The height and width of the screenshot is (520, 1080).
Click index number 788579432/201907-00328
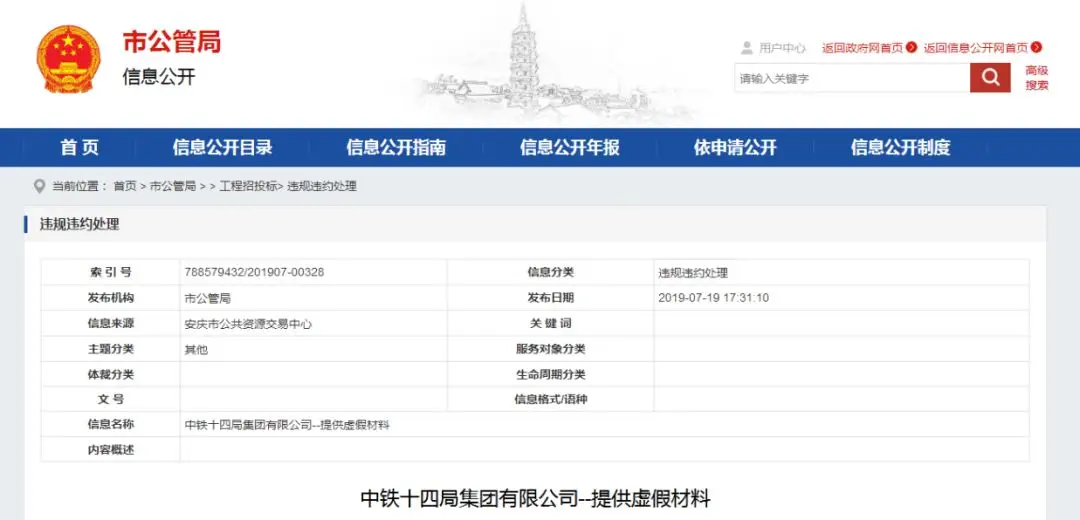254,272
